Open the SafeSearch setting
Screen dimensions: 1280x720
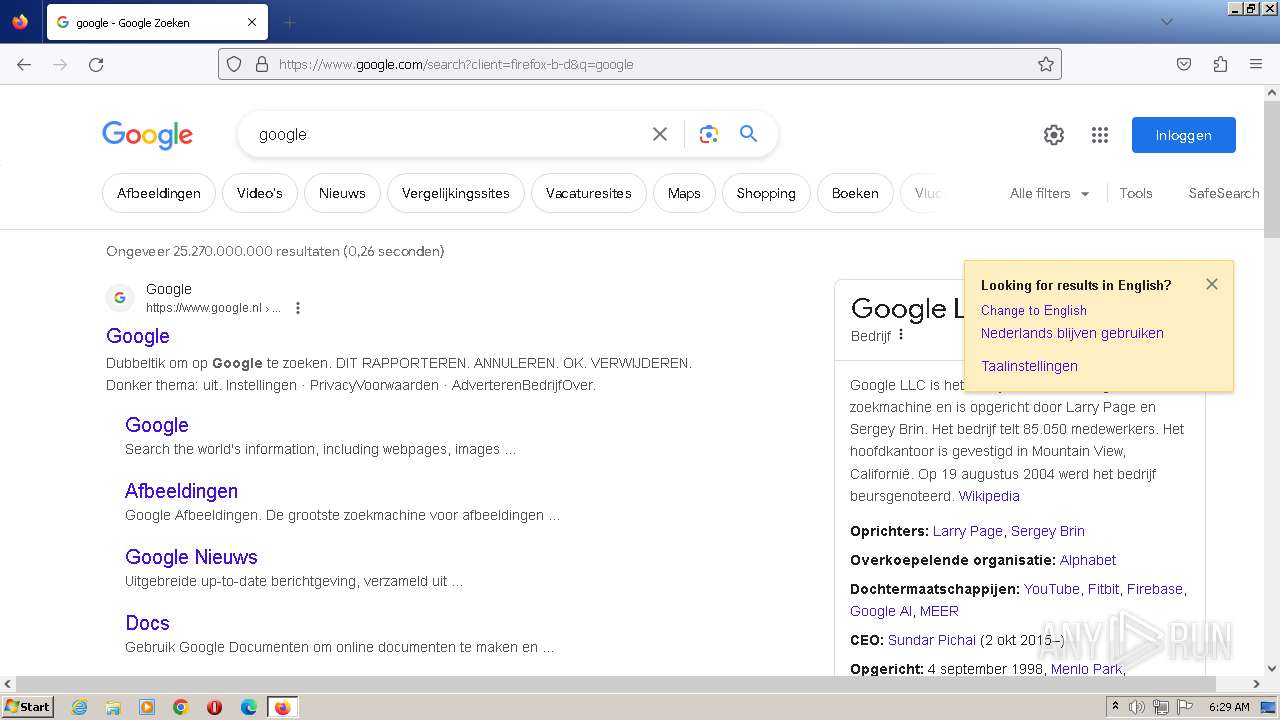[1224, 193]
